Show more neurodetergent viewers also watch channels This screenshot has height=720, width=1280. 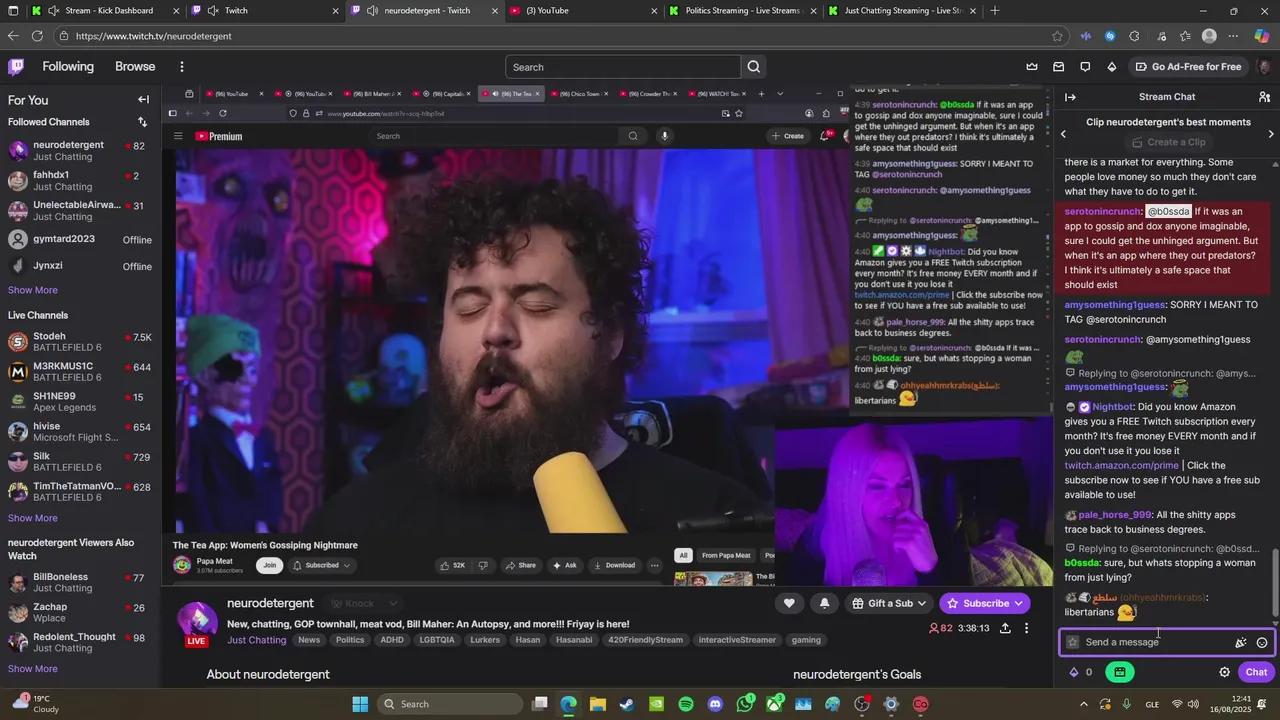point(33,669)
